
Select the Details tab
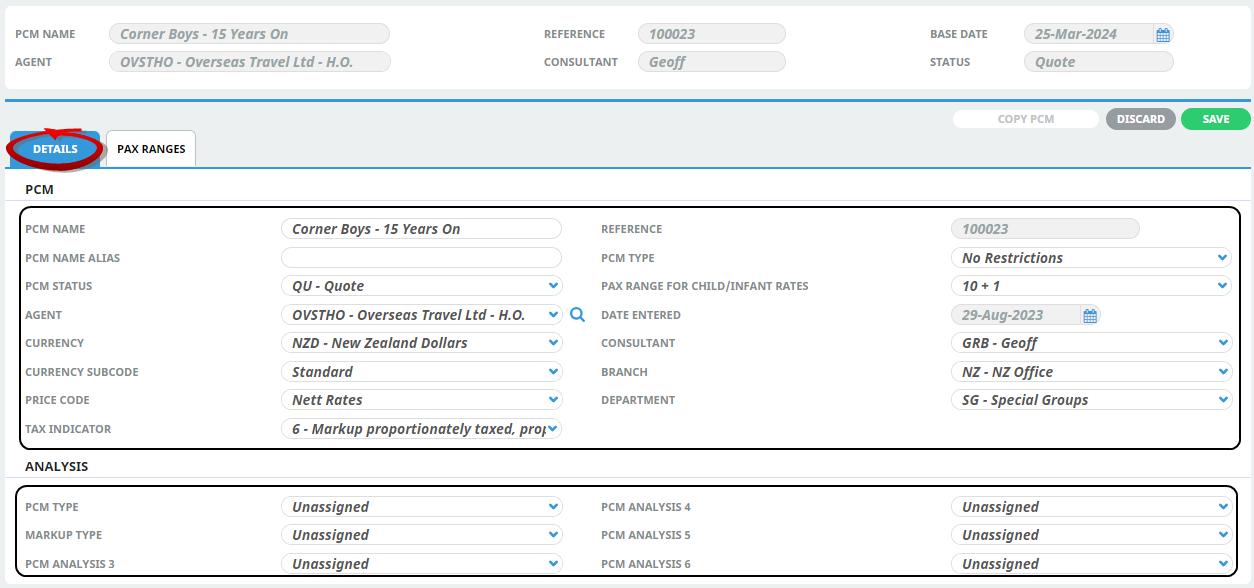point(55,149)
